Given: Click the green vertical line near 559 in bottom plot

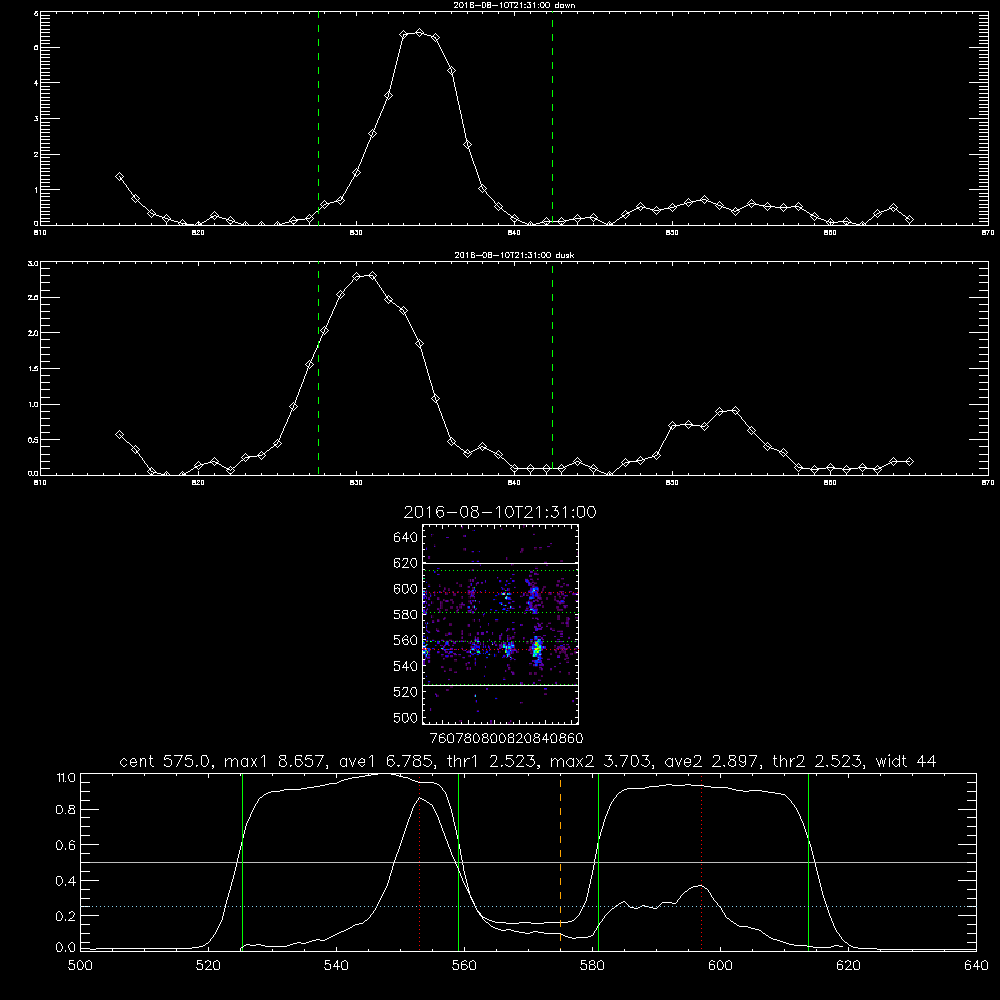Looking at the screenshot, I should (x=459, y=862).
